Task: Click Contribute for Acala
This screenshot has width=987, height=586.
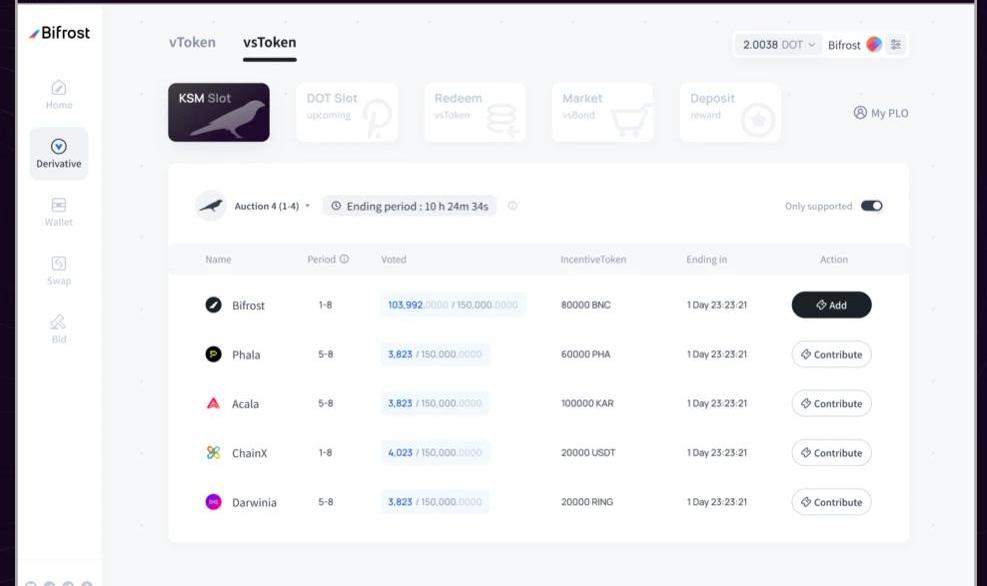Action: coord(832,403)
